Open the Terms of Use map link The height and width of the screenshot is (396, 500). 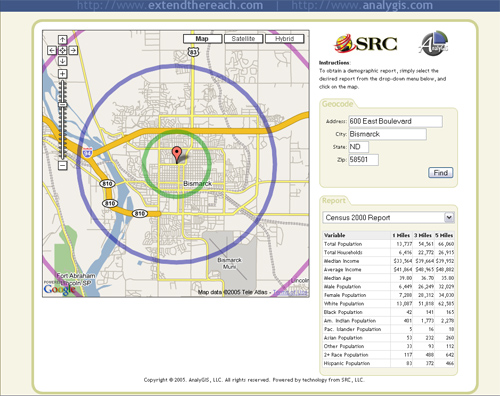pyautogui.click(x=290, y=292)
